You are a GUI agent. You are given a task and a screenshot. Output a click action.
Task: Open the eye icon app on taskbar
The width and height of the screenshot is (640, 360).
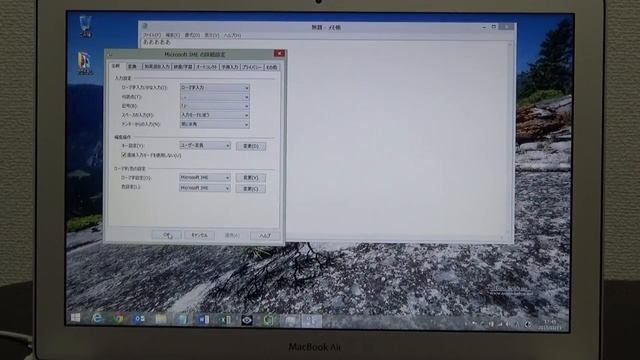(247, 320)
